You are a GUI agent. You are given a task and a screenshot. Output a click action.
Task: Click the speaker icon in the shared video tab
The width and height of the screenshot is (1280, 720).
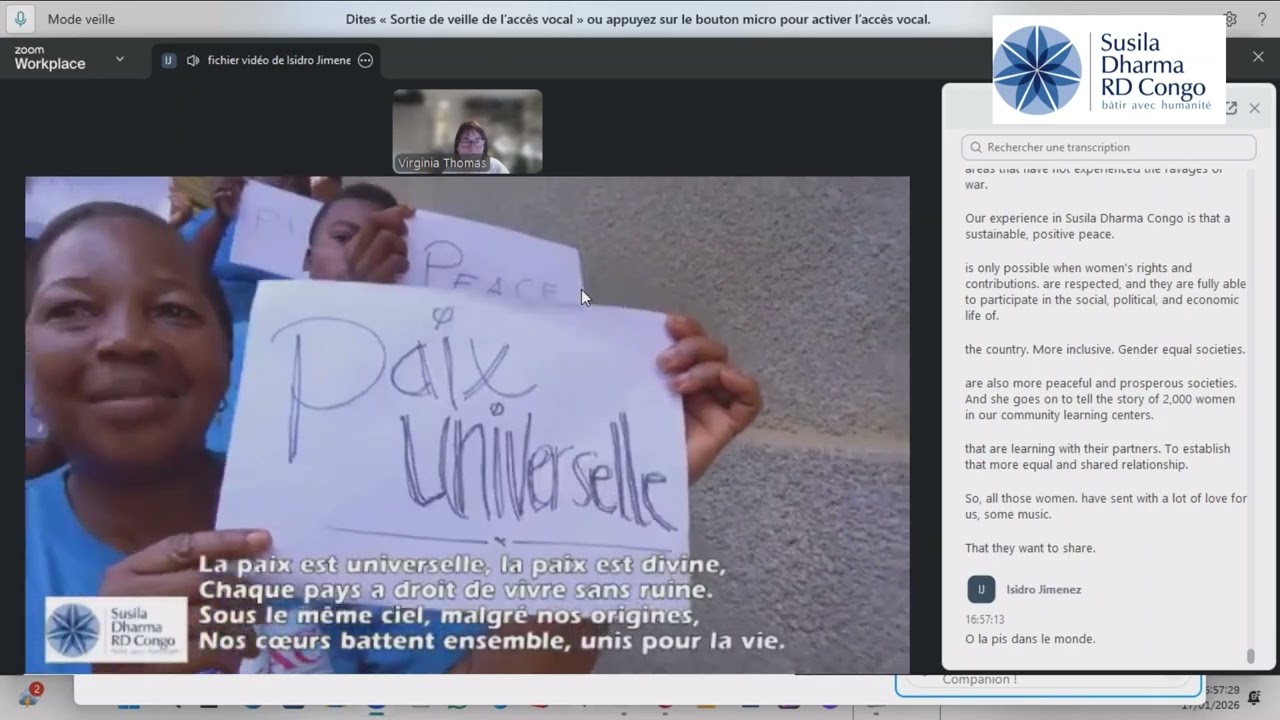pyautogui.click(x=193, y=60)
